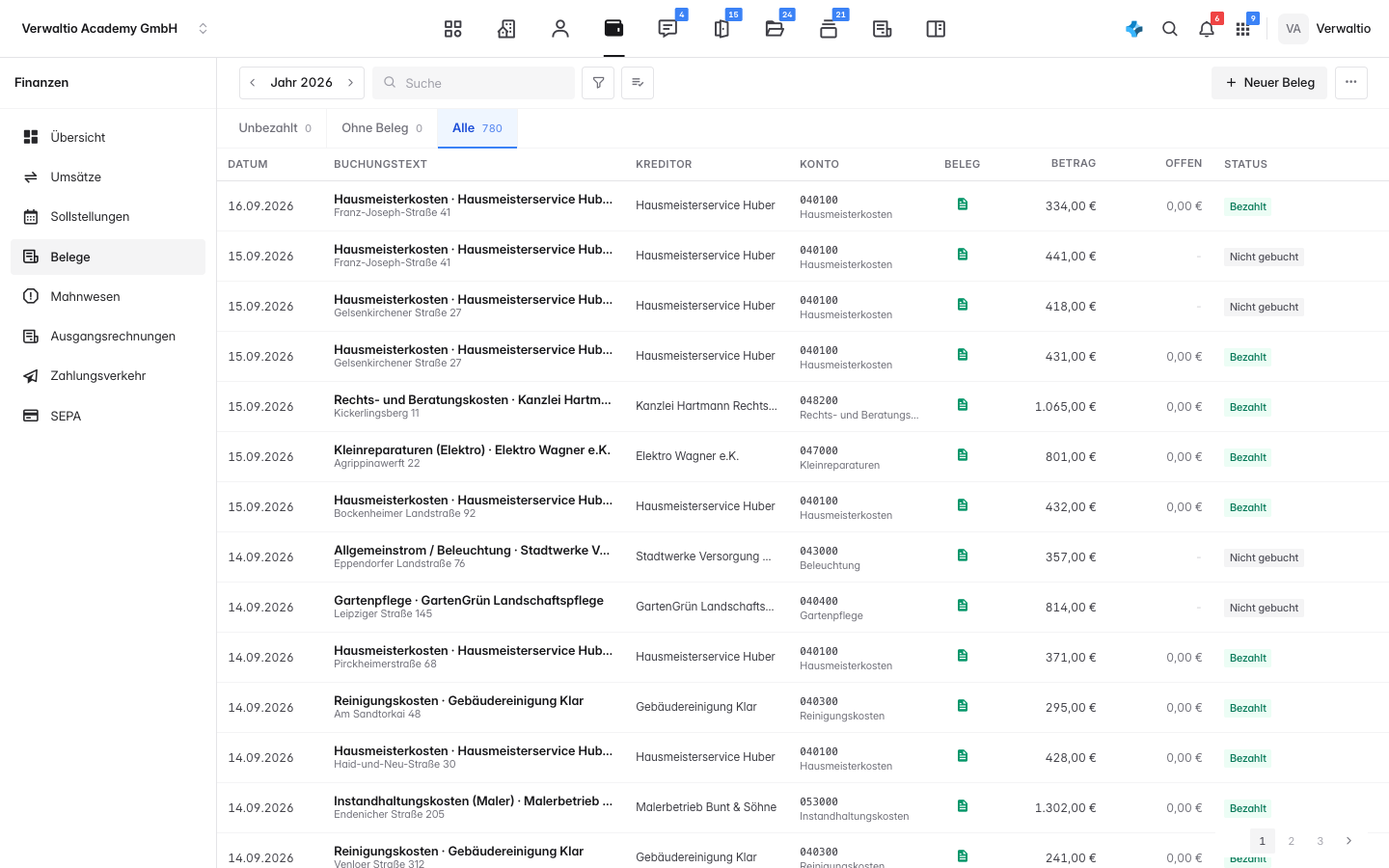Open the documents folder icon with badge 24
This screenshot has width=1389, height=868.
tap(775, 29)
